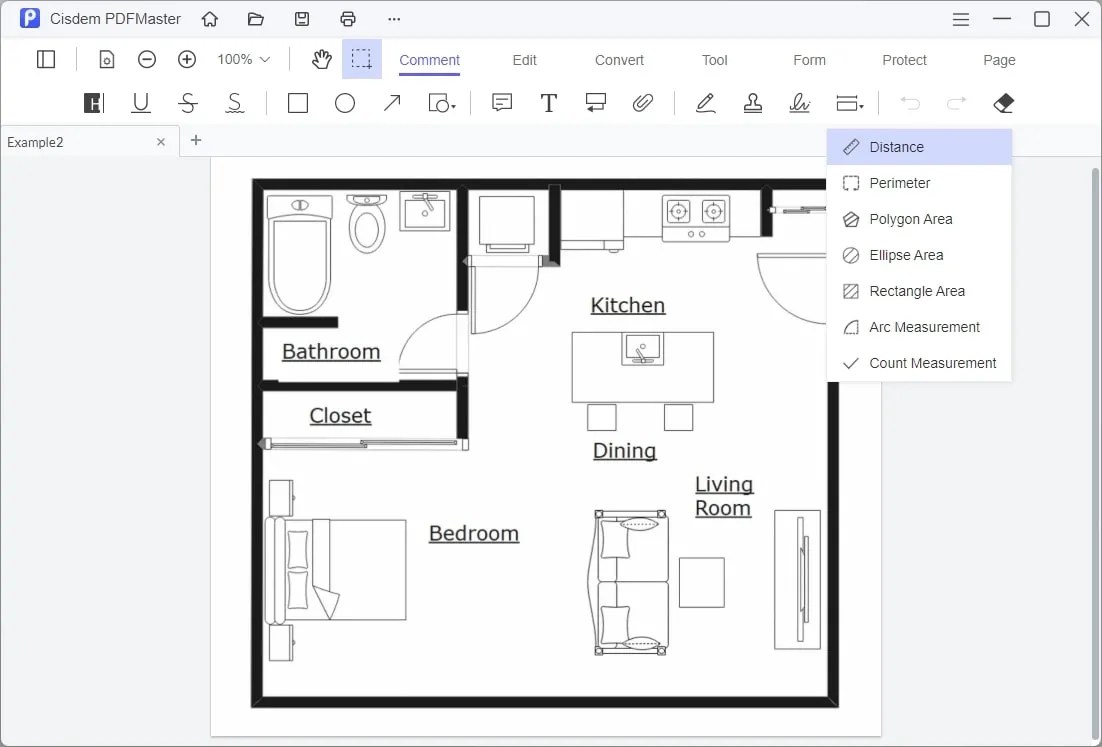Viewport: 1102px width, 747px height.
Task: Toggle the left sidebar panel
Action: (46, 59)
